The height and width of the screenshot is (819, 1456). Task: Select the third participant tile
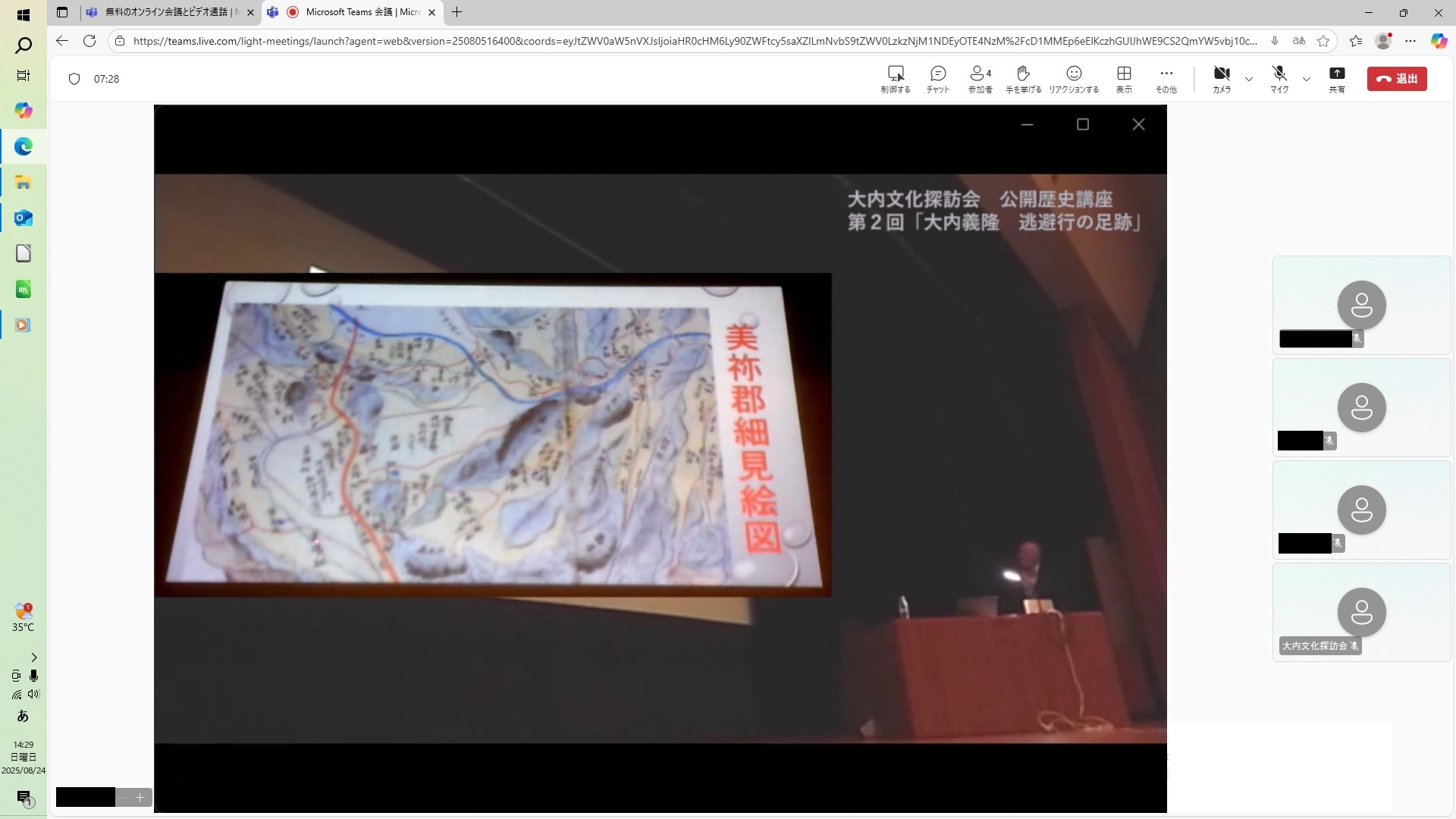[1361, 510]
